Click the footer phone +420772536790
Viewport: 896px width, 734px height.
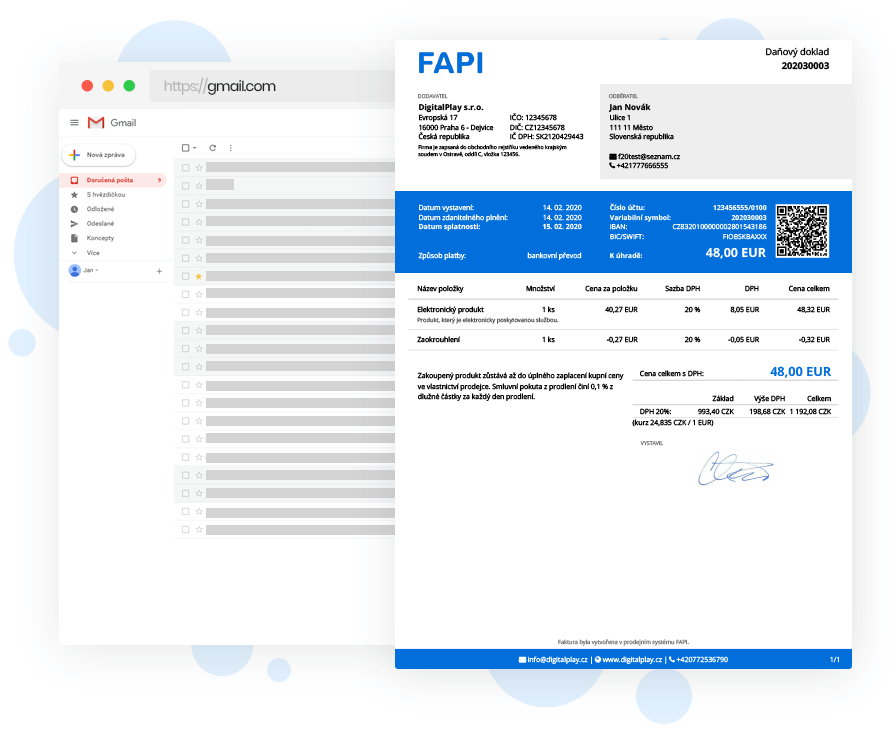[x=702, y=660]
